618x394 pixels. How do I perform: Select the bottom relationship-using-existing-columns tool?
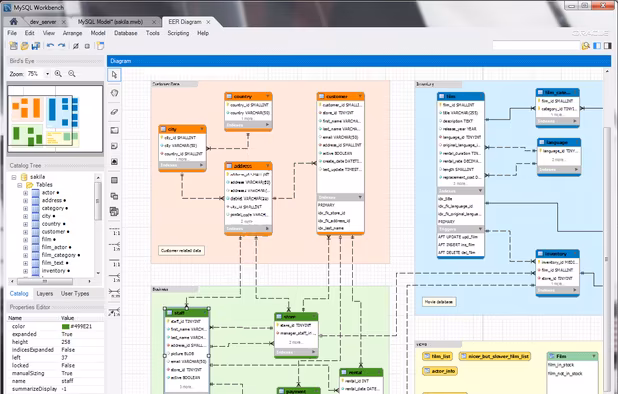tap(114, 312)
